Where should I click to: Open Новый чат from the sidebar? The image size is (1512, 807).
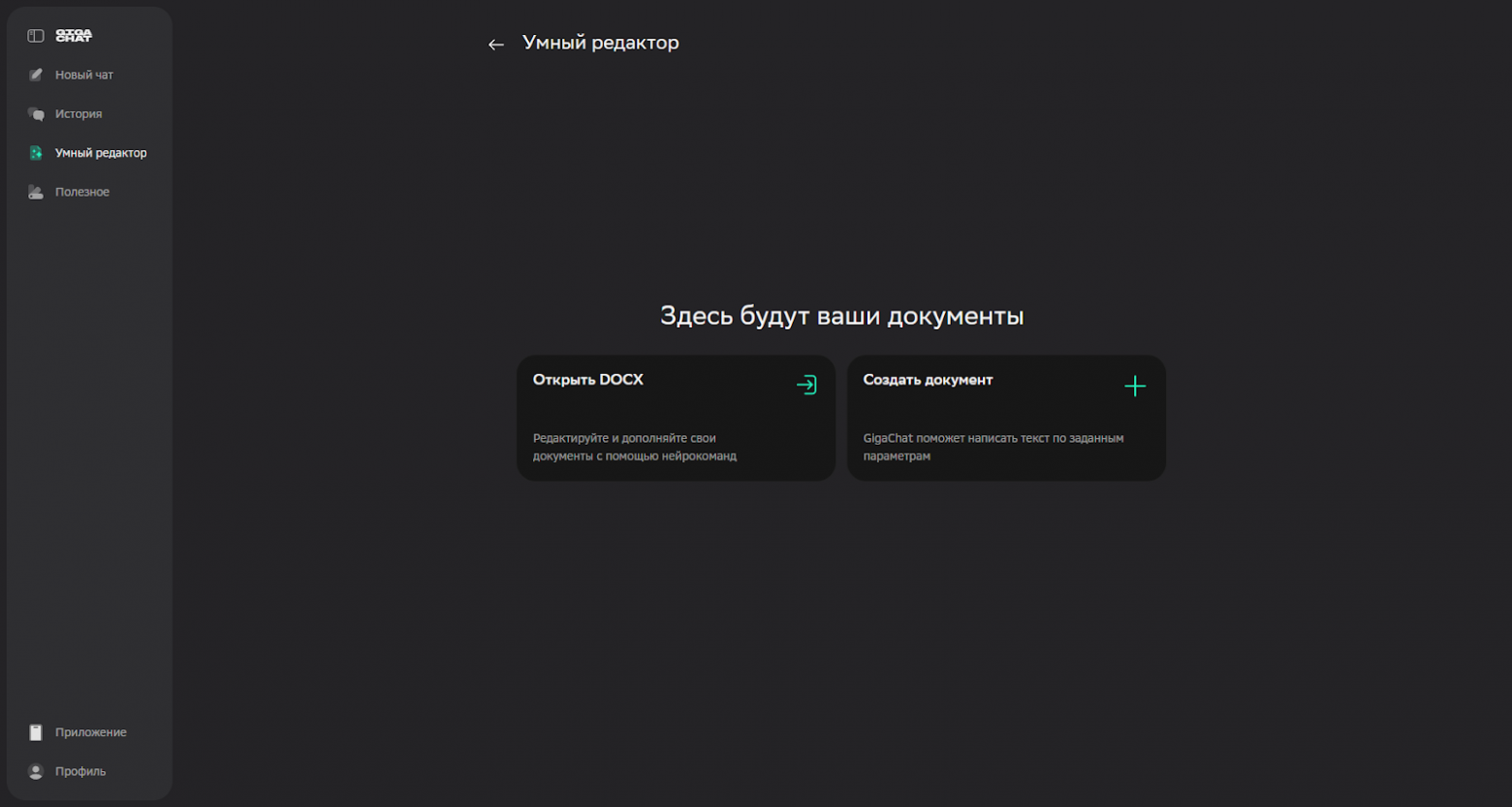84,74
